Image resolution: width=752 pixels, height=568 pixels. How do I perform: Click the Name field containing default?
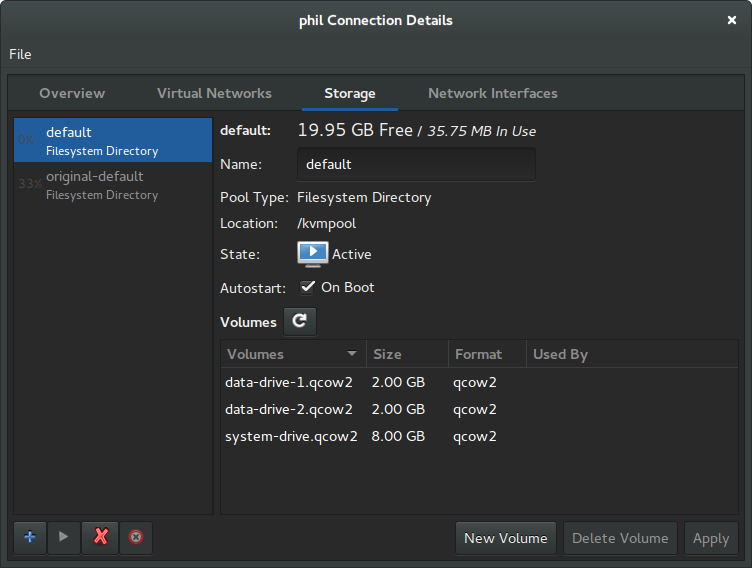click(416, 164)
